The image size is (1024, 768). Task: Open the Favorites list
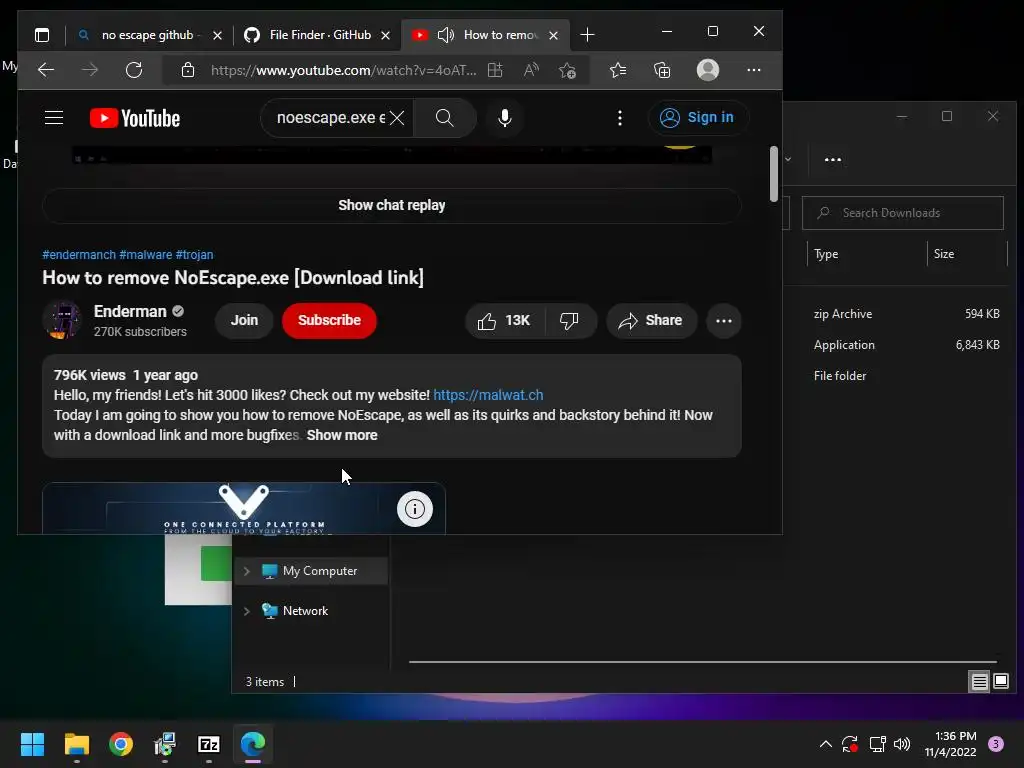coord(618,70)
